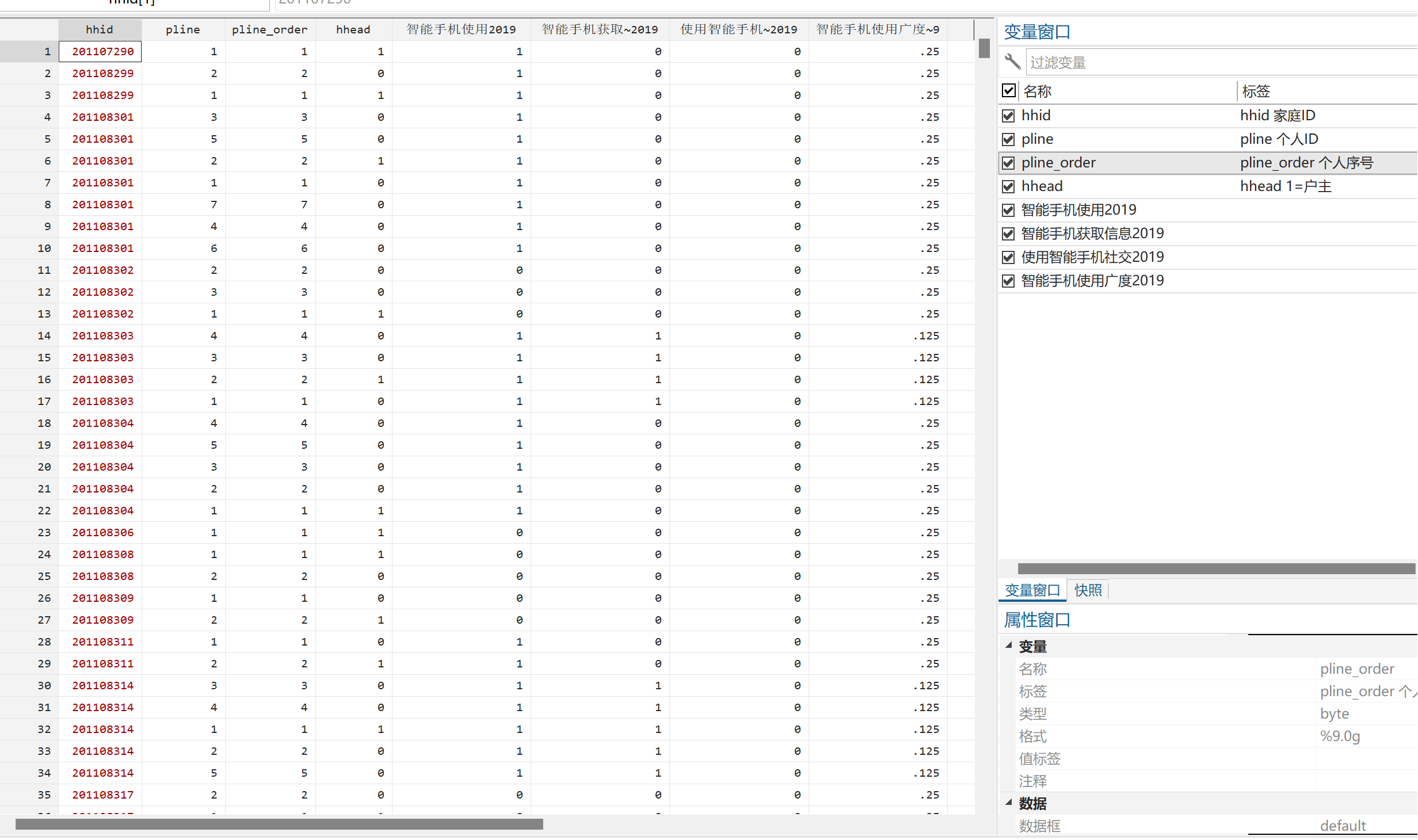Click the wrench icon beside filter box
This screenshot has height=840, width=1418.
[x=1012, y=62]
